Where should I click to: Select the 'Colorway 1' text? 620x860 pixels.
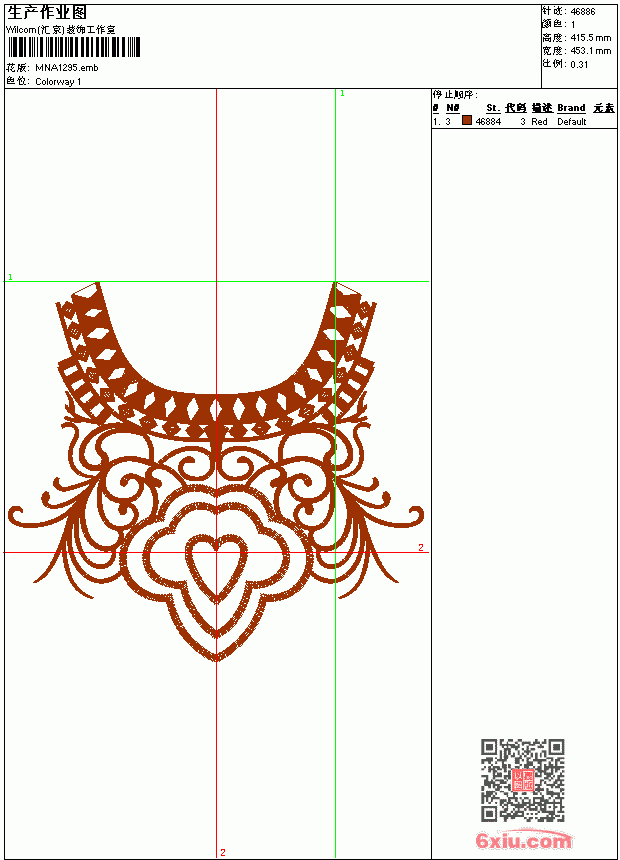pos(58,82)
